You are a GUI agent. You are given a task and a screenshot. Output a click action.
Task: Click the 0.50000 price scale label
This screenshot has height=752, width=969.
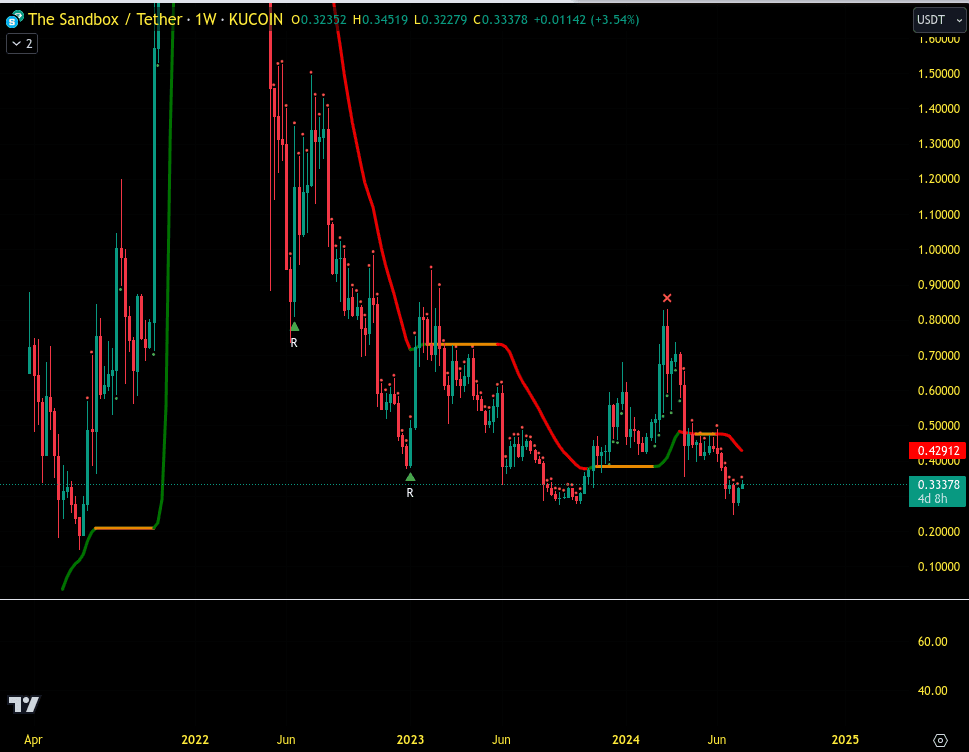939,426
